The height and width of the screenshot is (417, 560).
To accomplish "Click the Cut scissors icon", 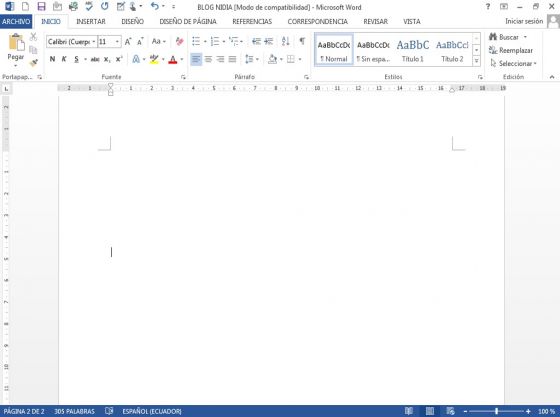I will click(33, 36).
